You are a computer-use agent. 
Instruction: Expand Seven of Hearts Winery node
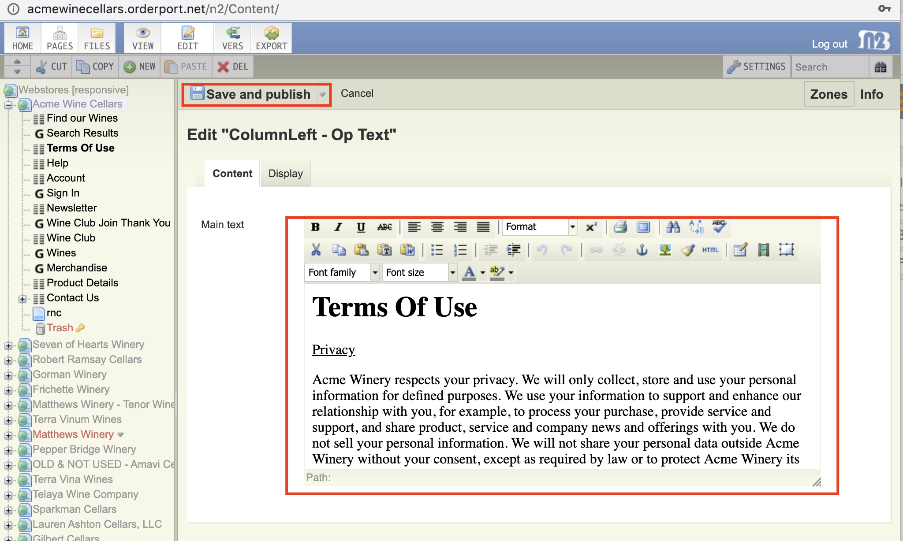coord(9,345)
